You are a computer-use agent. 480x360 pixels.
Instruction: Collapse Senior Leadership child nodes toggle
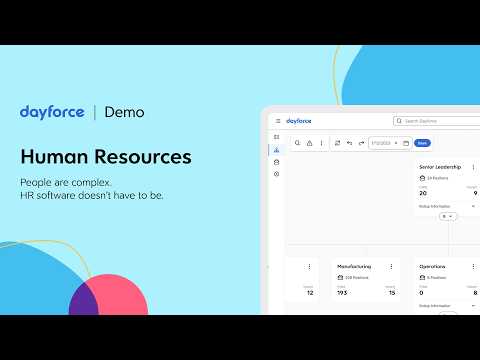[x=447, y=216]
